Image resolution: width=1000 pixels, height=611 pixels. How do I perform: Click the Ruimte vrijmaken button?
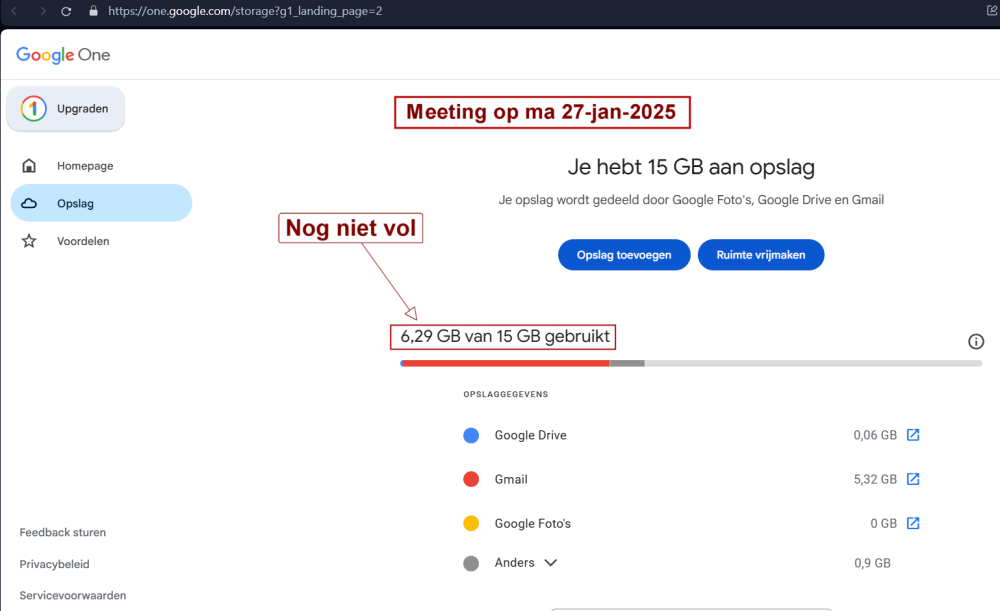761,254
